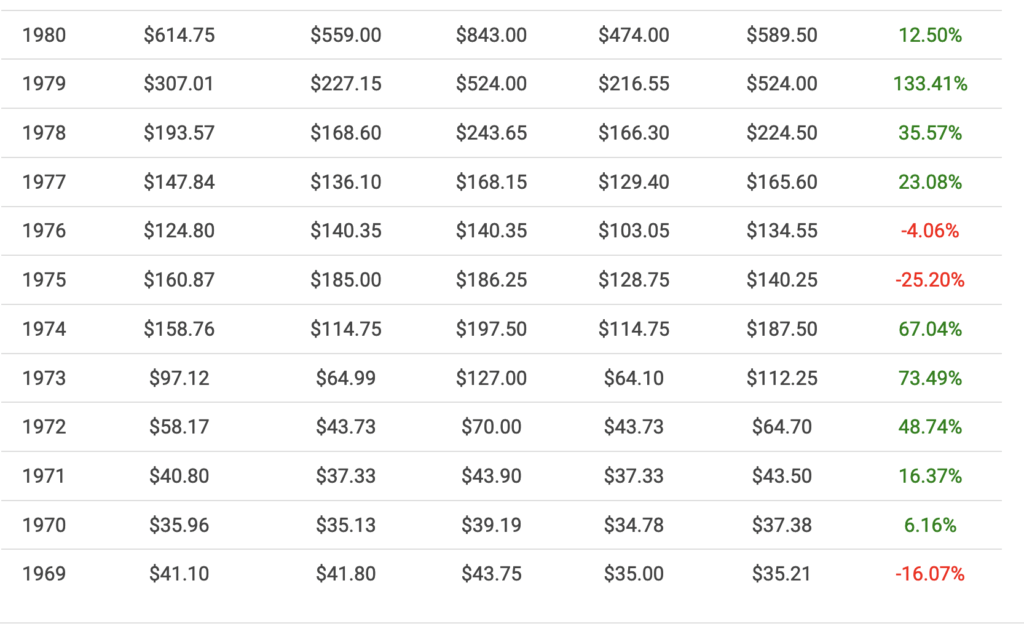Select the -16.07% value in 1969 row
Screen dimensions: 1024x626
coord(930,574)
